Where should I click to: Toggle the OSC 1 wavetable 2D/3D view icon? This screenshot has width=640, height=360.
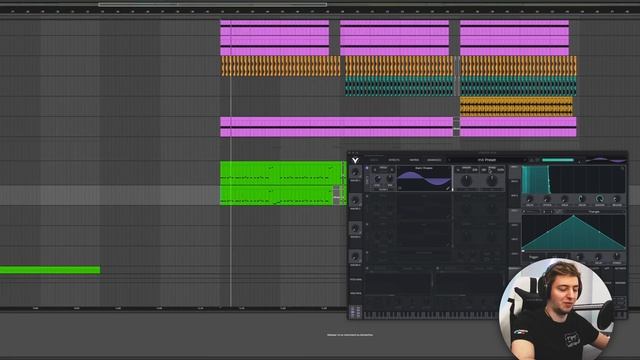[x=400, y=188]
